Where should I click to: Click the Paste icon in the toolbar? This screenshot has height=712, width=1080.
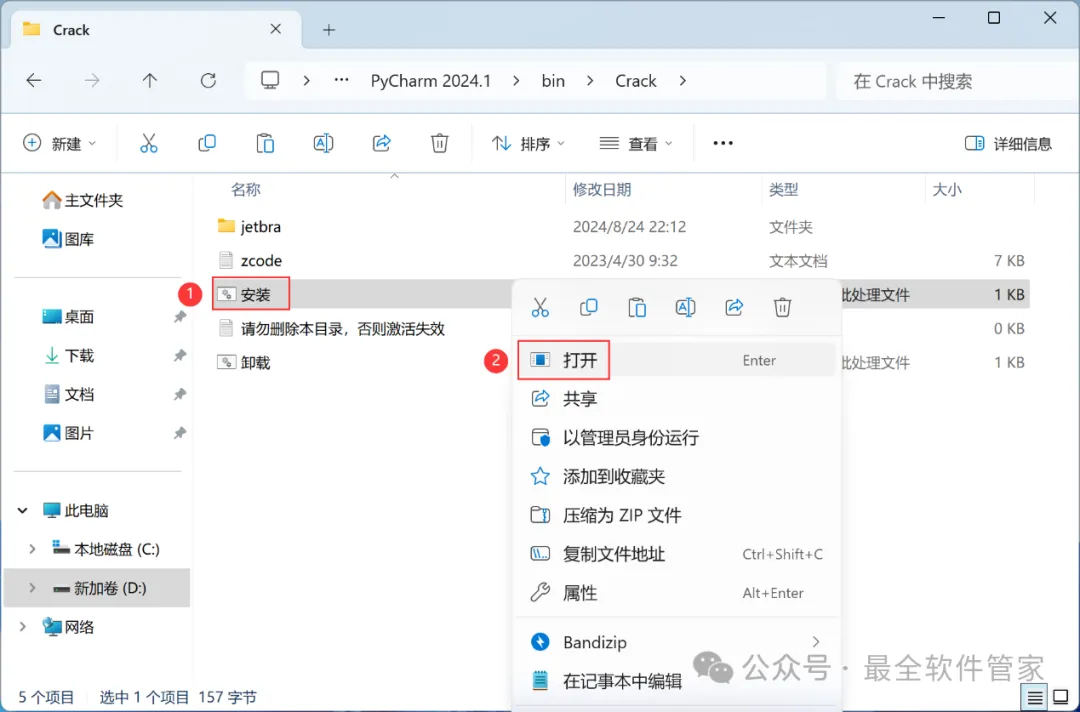(x=265, y=143)
